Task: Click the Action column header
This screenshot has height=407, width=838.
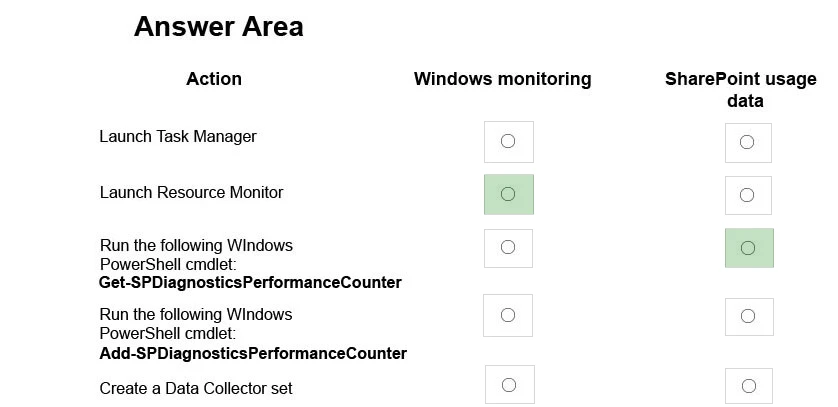Action: point(214,79)
